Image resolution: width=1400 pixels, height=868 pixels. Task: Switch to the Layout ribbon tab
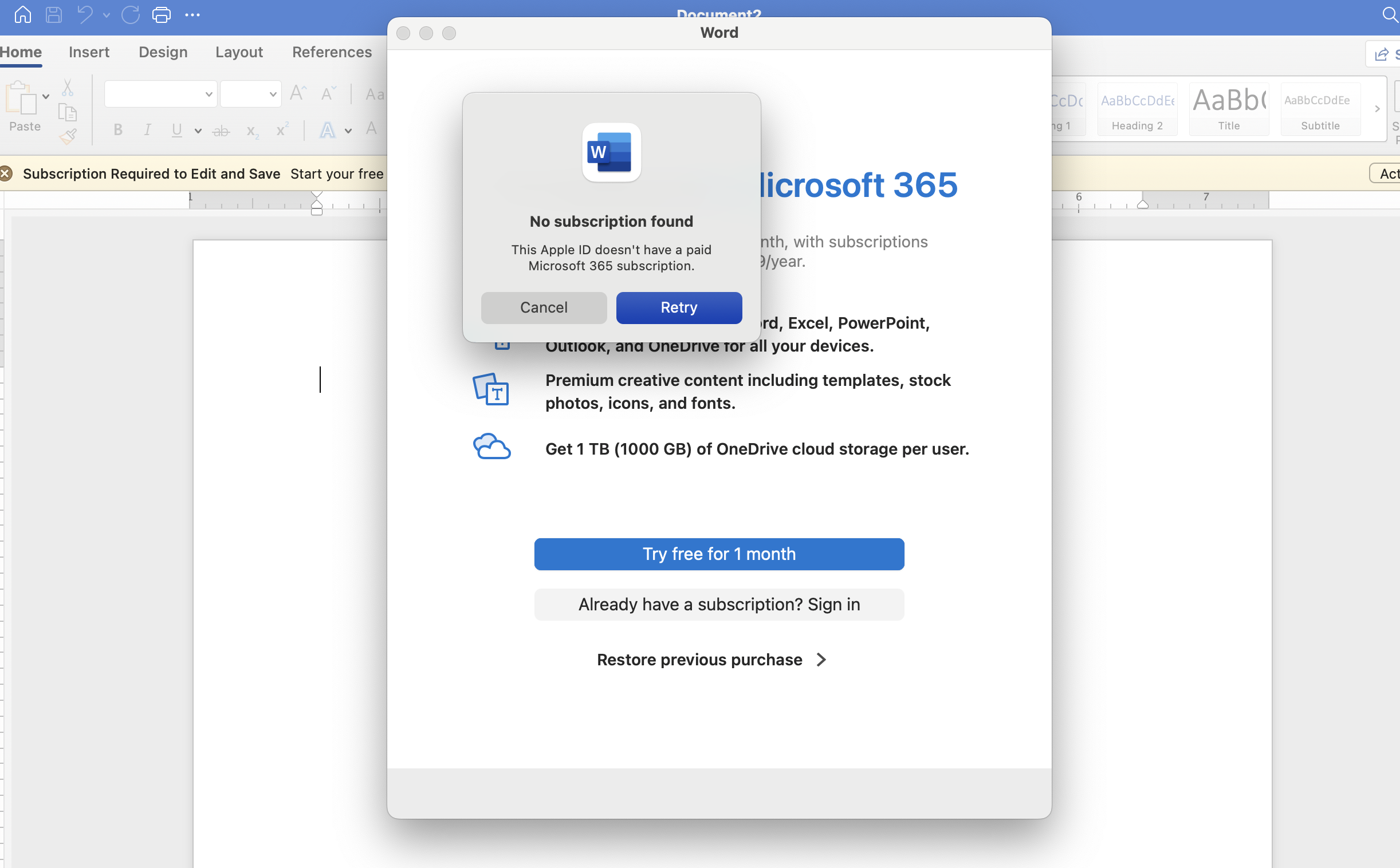[239, 52]
